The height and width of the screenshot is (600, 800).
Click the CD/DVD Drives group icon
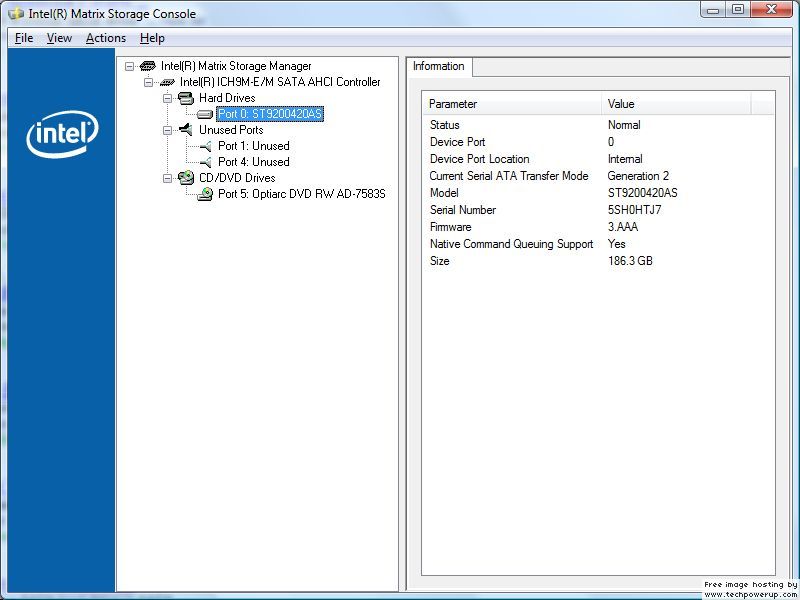(186, 178)
